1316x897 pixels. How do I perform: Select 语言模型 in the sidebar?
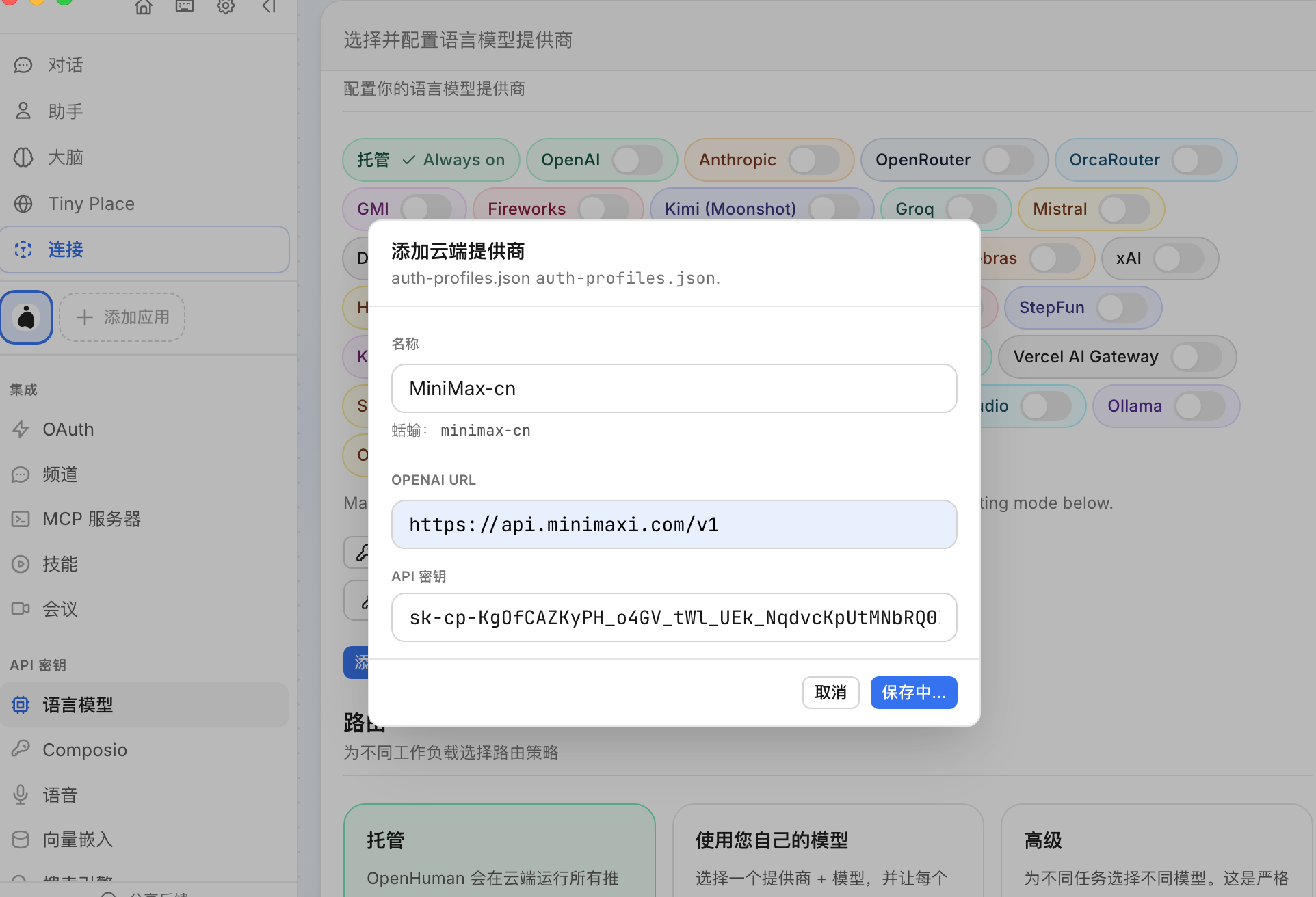[145, 705]
